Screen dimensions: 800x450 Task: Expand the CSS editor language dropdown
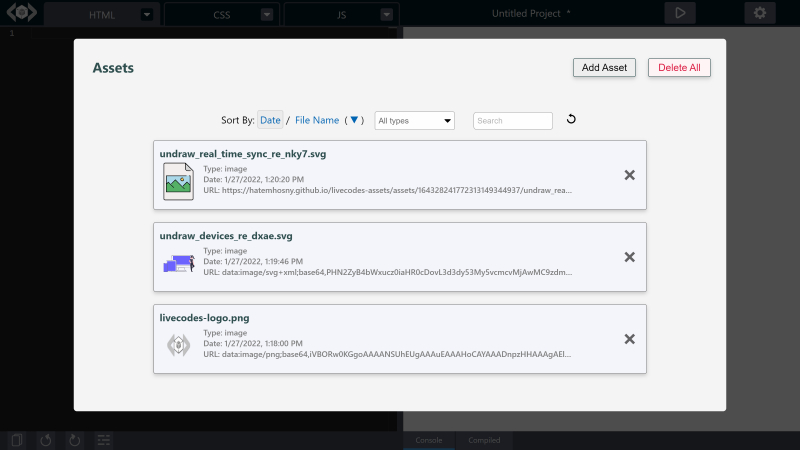pyautogui.click(x=266, y=15)
